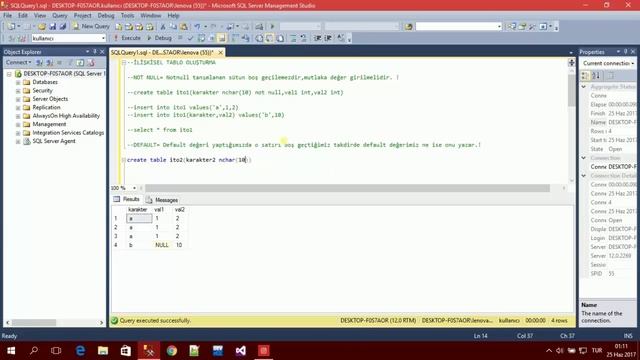Click the Open File folder icon
The width and height of the screenshot is (640, 360).
pos(42,27)
